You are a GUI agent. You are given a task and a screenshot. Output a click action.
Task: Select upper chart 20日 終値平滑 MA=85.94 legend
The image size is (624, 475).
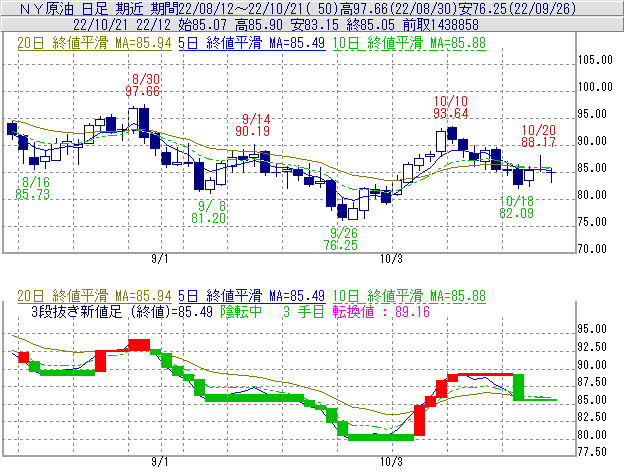click(94, 43)
